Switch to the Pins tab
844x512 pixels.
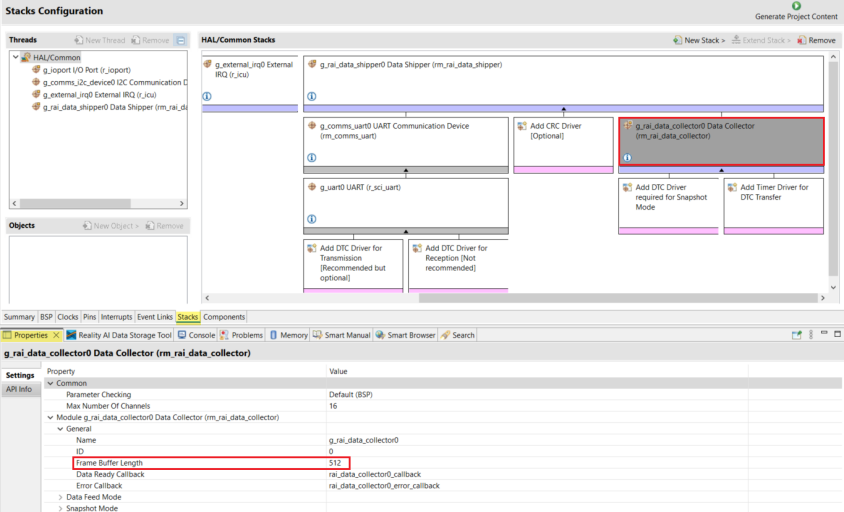tap(89, 317)
